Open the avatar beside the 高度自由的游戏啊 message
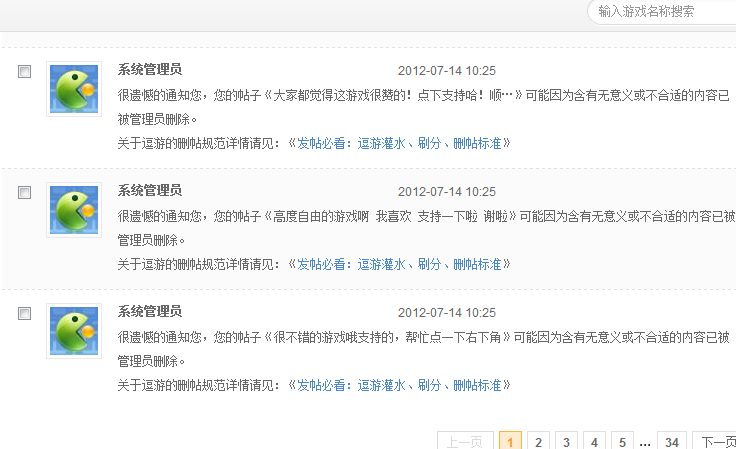 (x=74, y=210)
